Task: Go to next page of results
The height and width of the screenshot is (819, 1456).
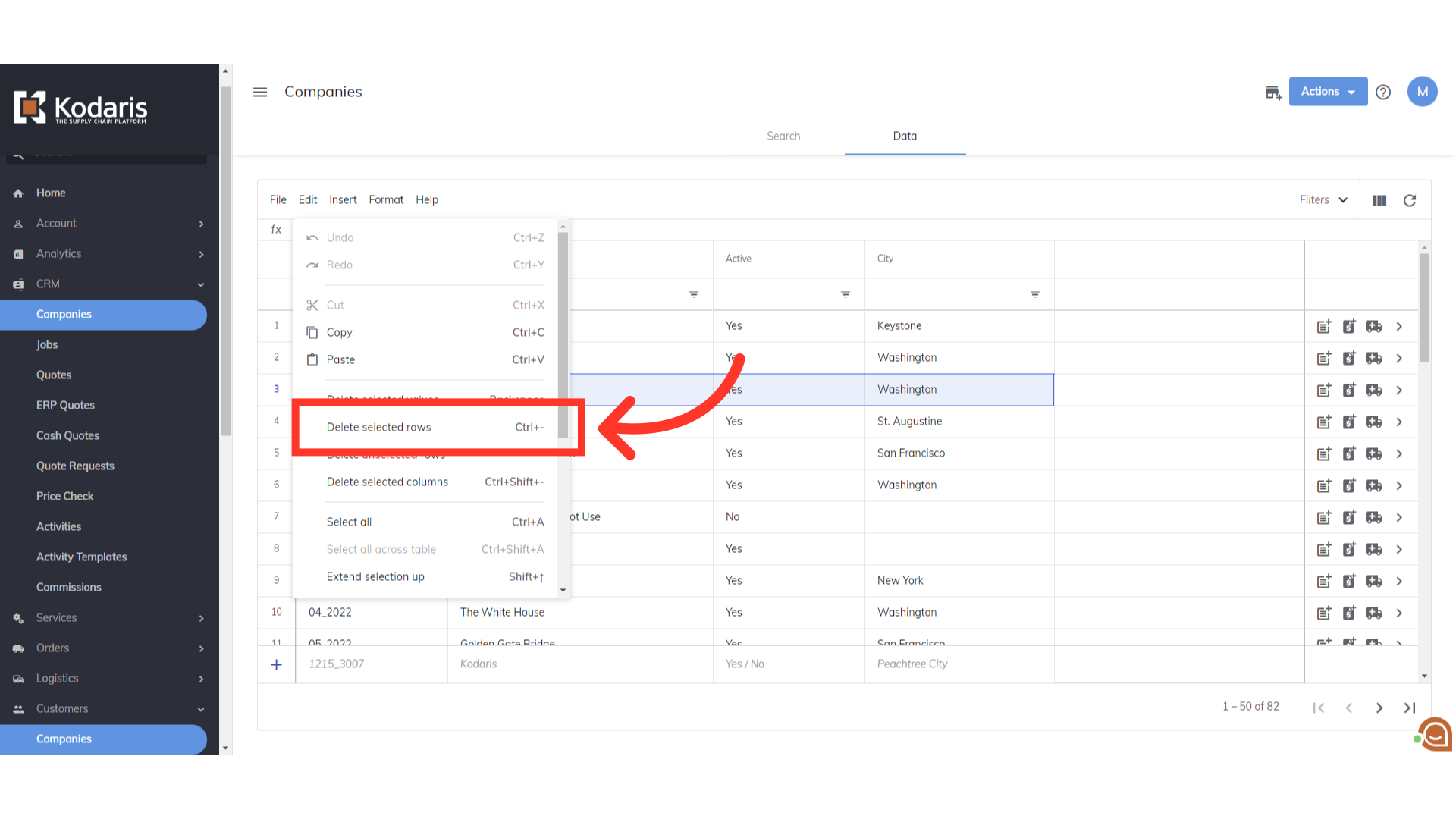Action: (1379, 708)
